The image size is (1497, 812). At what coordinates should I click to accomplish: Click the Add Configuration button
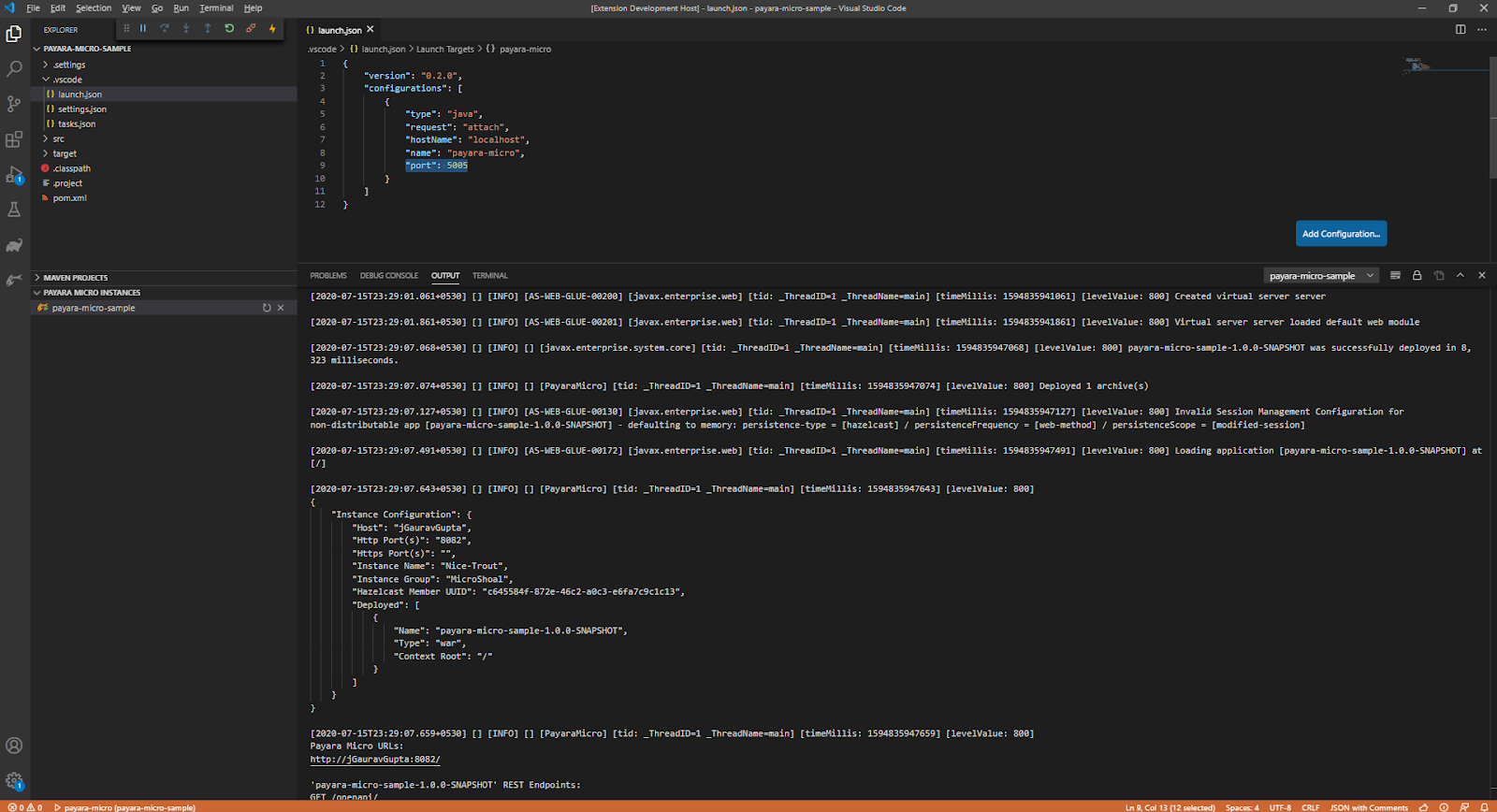pos(1341,234)
